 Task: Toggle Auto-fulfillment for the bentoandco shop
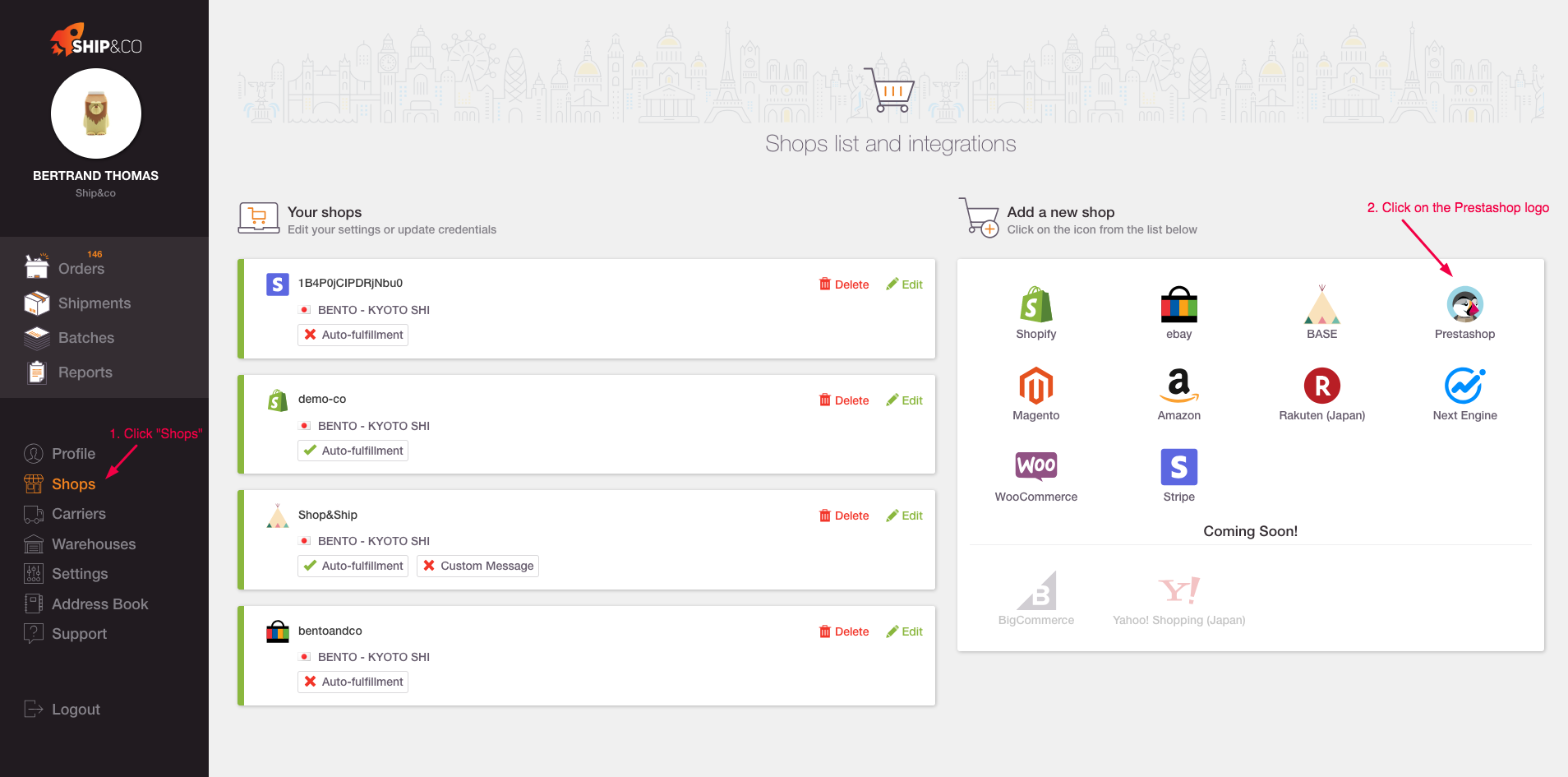353,682
